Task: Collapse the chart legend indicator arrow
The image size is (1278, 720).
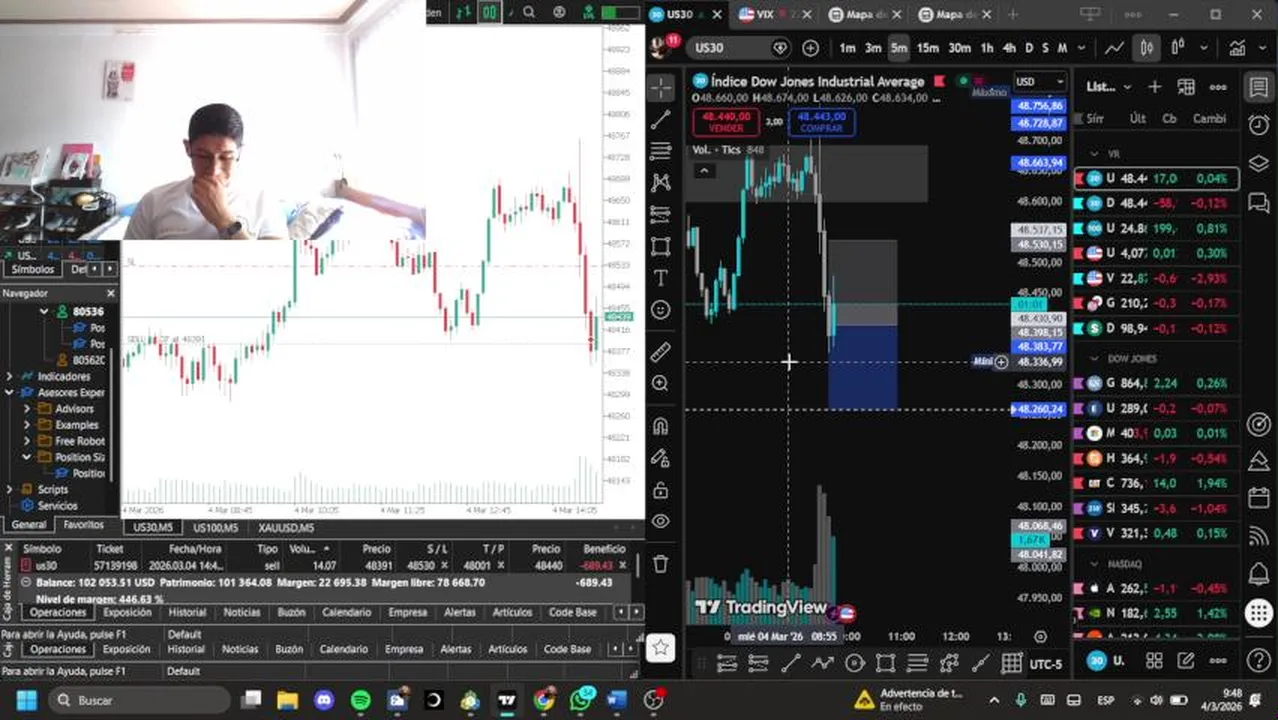Action: pyautogui.click(x=704, y=171)
